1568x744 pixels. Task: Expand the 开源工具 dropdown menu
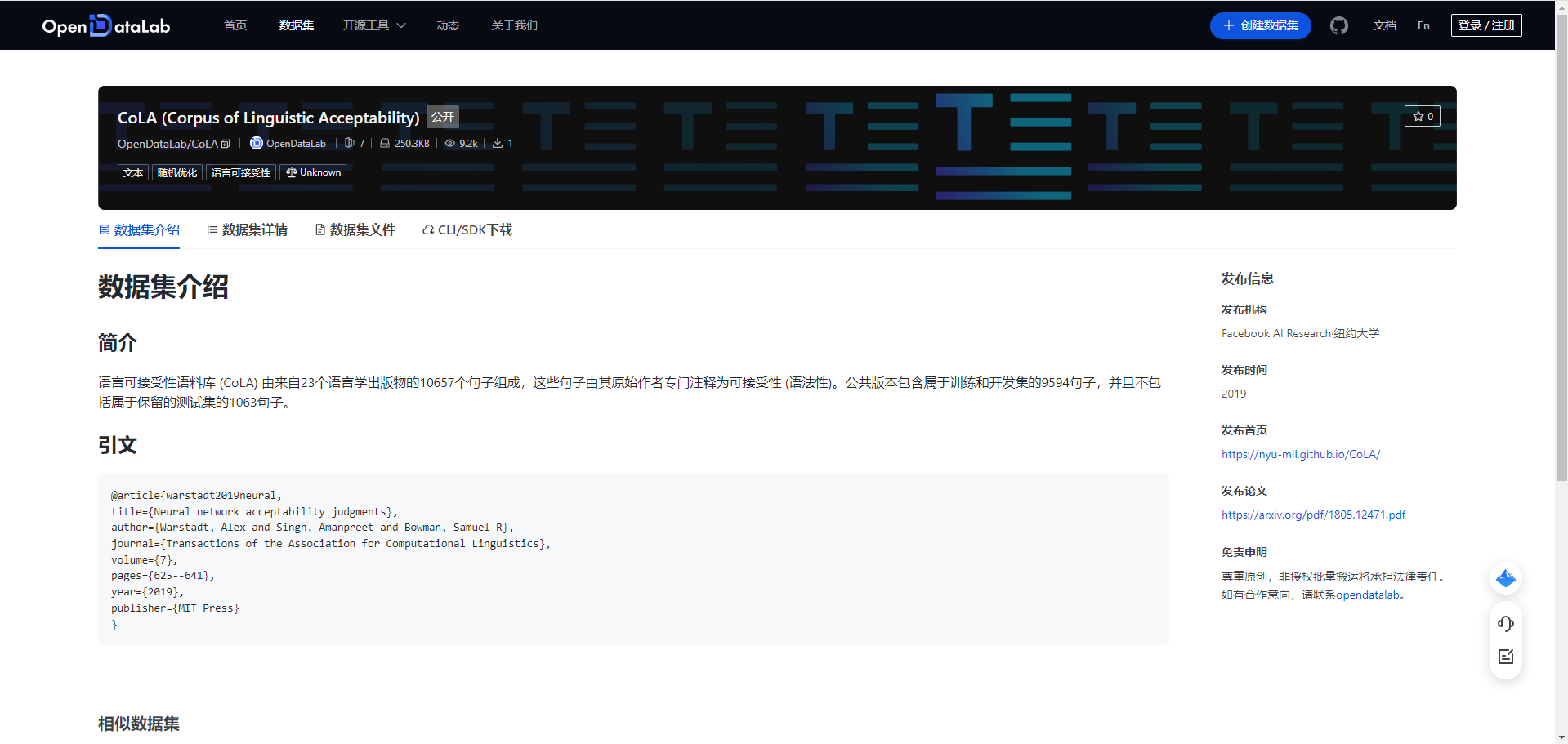coord(374,25)
